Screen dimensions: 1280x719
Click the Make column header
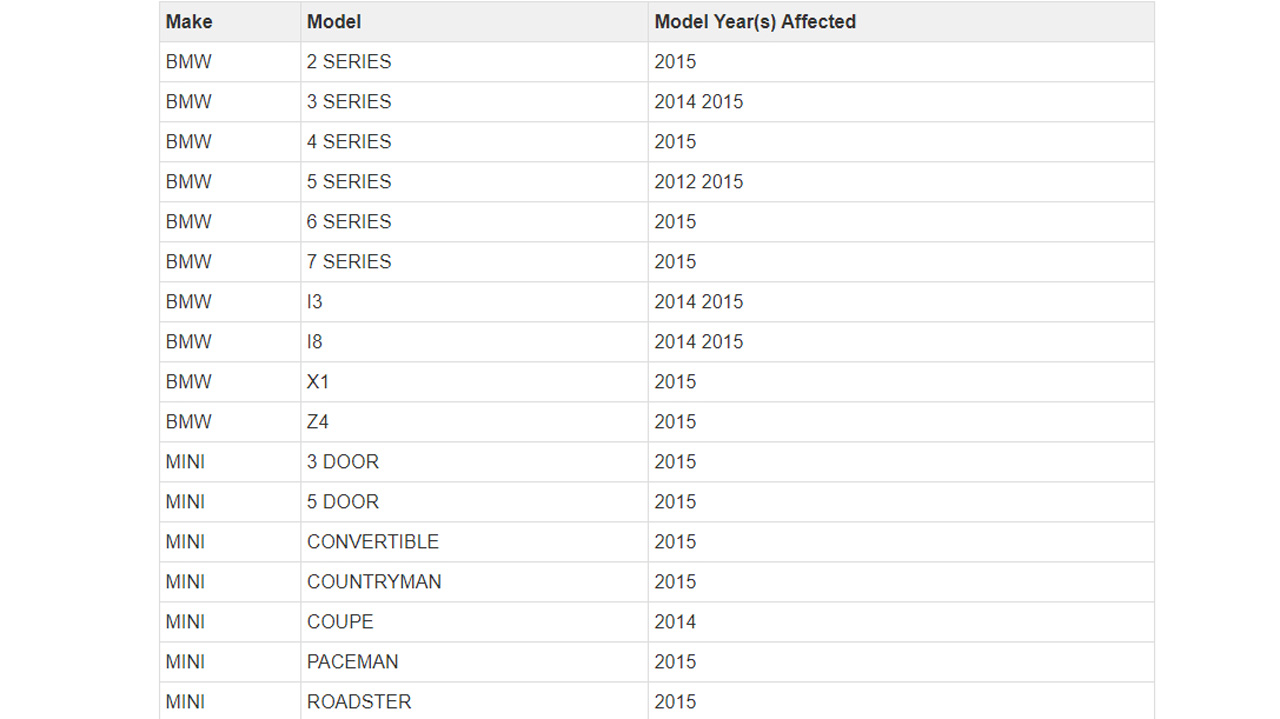pyautogui.click(x=189, y=22)
